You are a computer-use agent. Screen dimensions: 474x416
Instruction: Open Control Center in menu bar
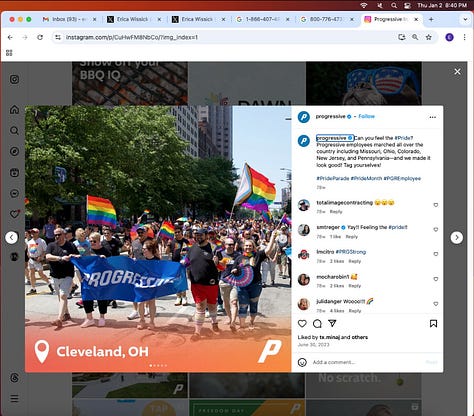[x=407, y=5]
